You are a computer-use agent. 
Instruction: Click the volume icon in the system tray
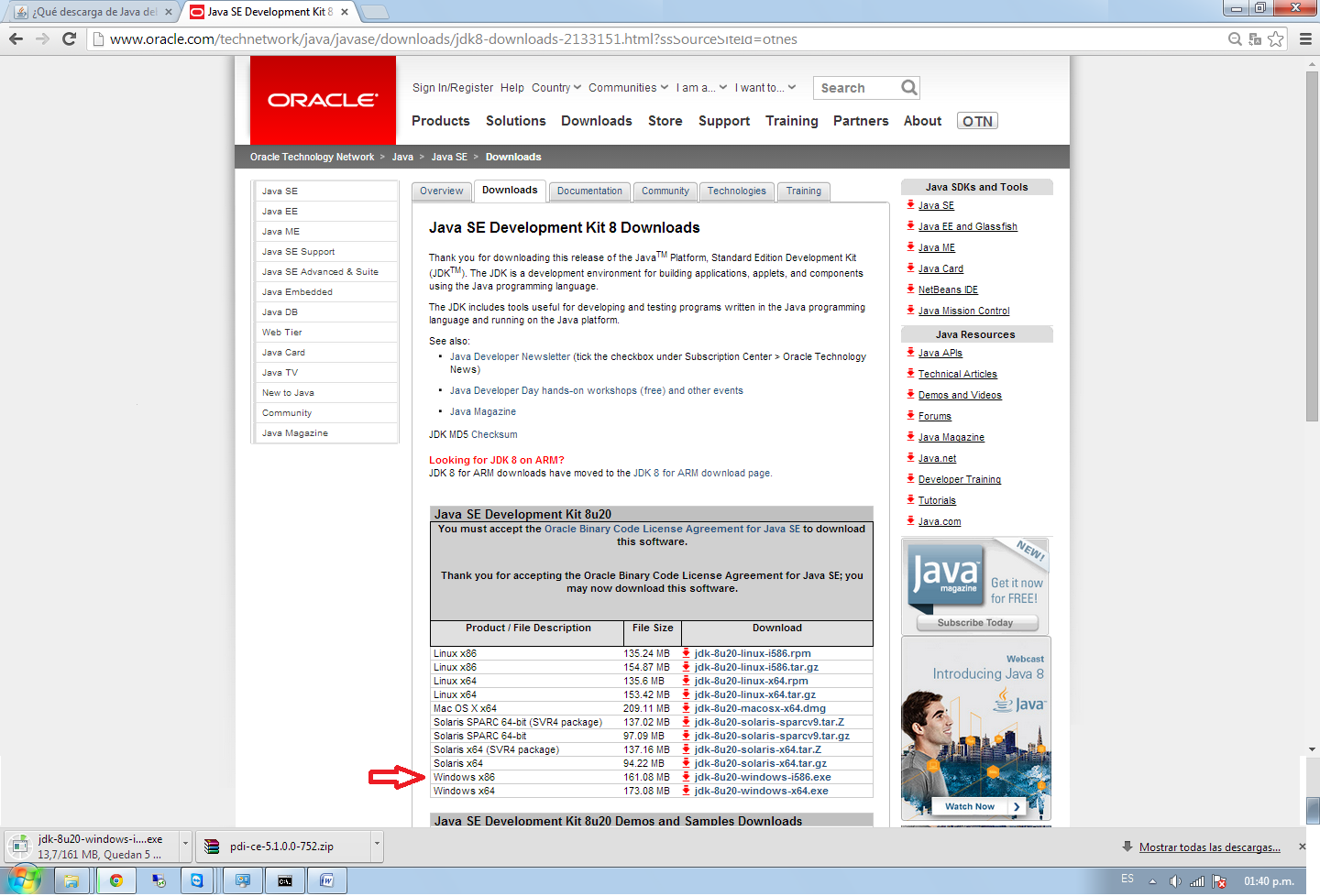pos(1175,881)
